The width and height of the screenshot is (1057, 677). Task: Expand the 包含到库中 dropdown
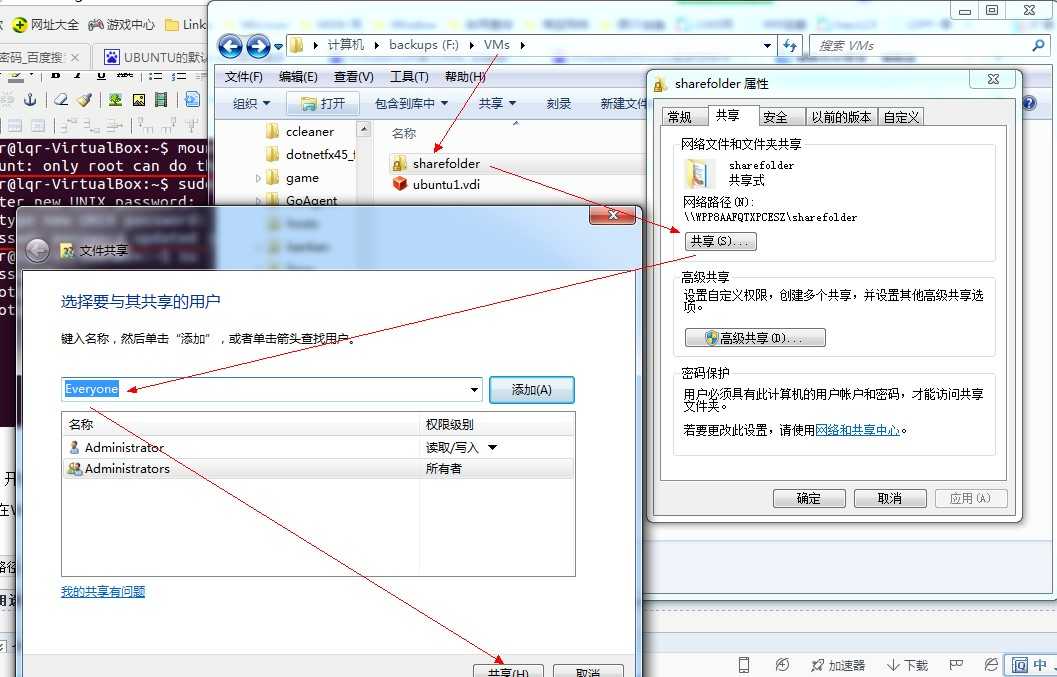click(411, 103)
